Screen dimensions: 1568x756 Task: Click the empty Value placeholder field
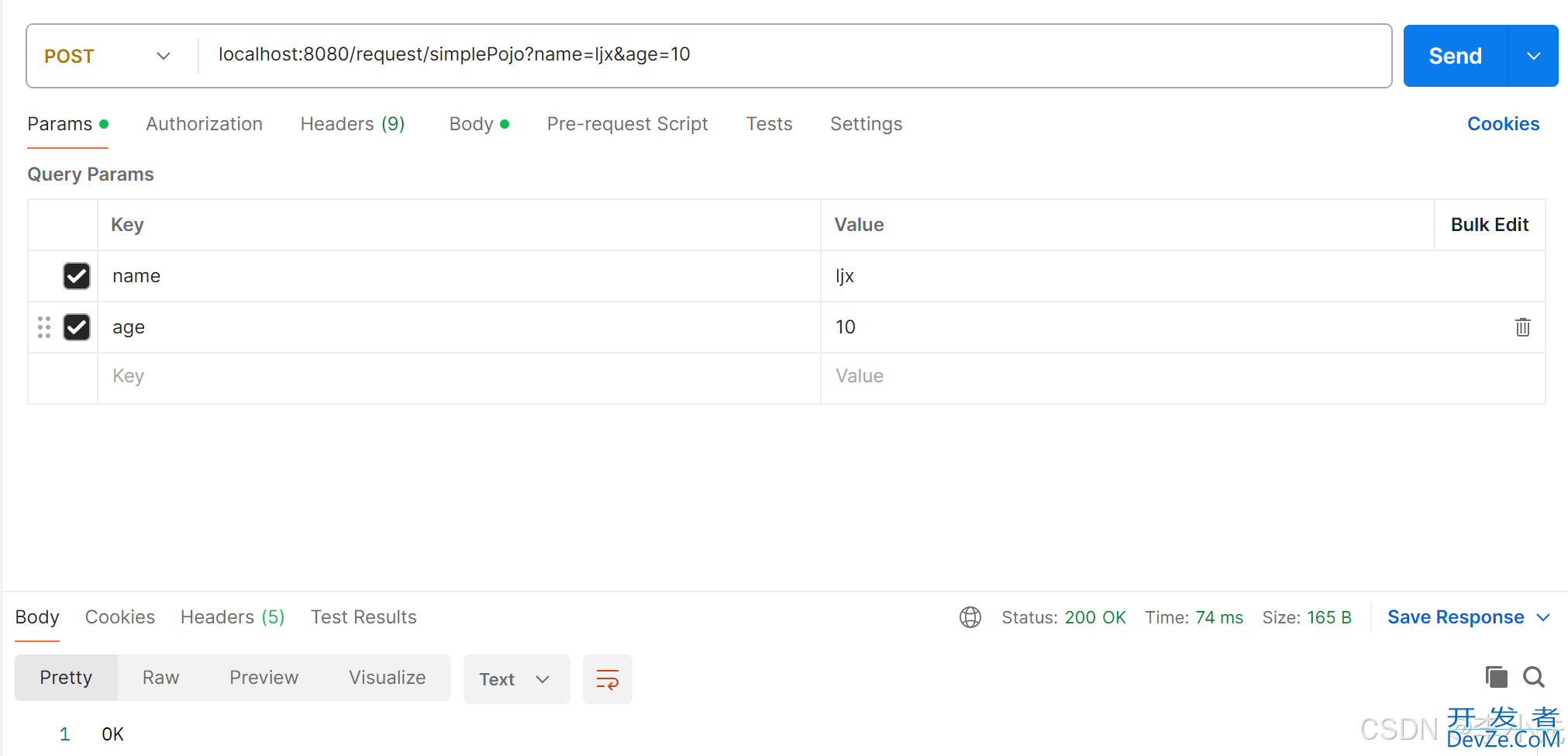click(1182, 378)
